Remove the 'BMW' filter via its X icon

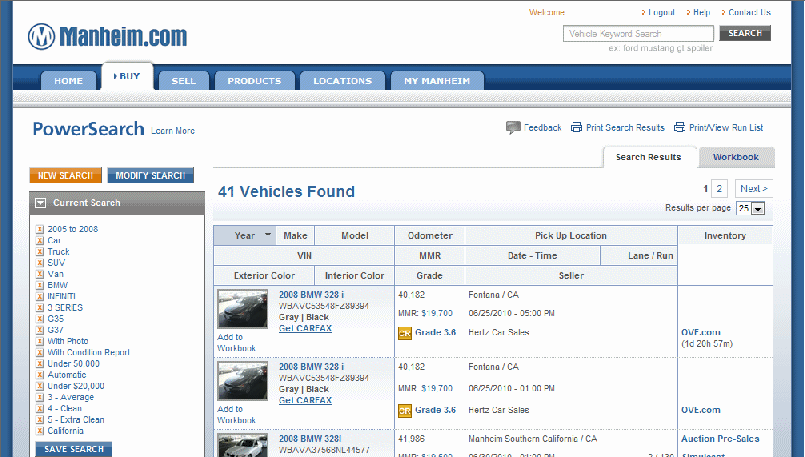[40, 285]
